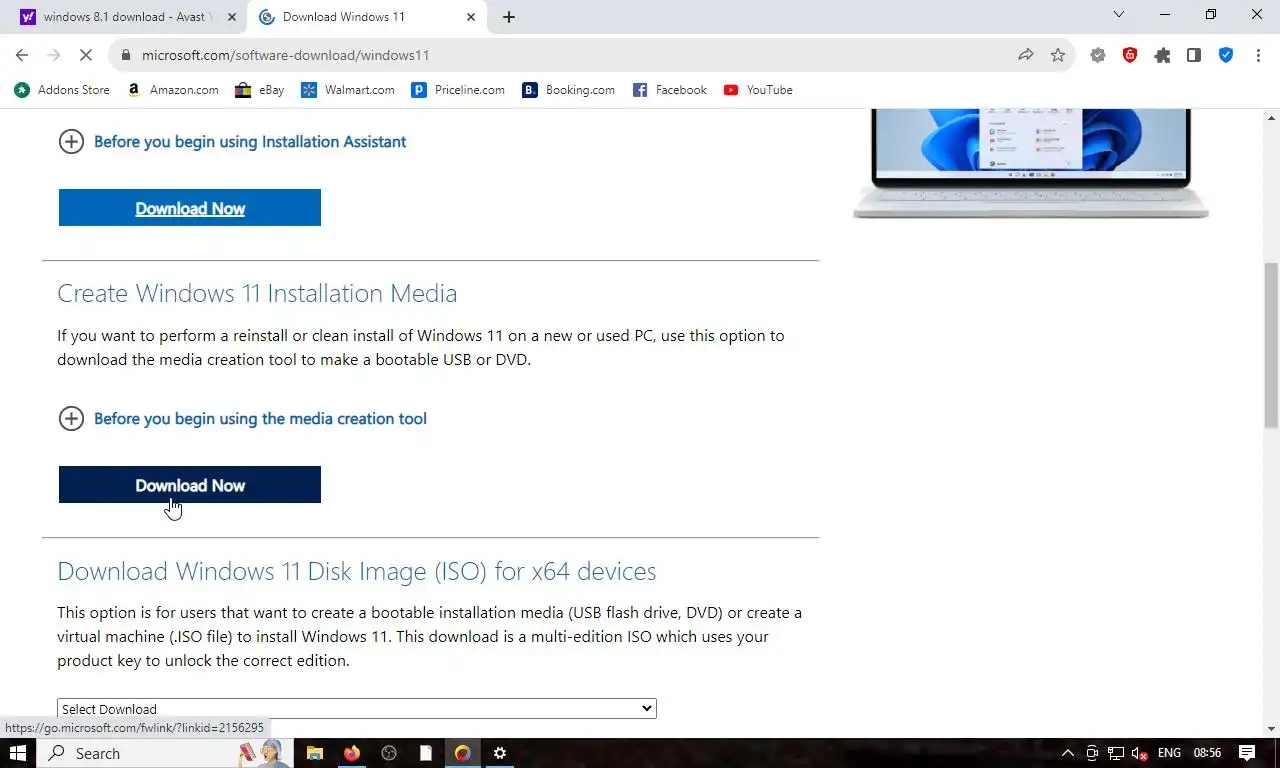The height and width of the screenshot is (768, 1280).
Task: Select the active browser taskbar icon
Action: [463, 753]
